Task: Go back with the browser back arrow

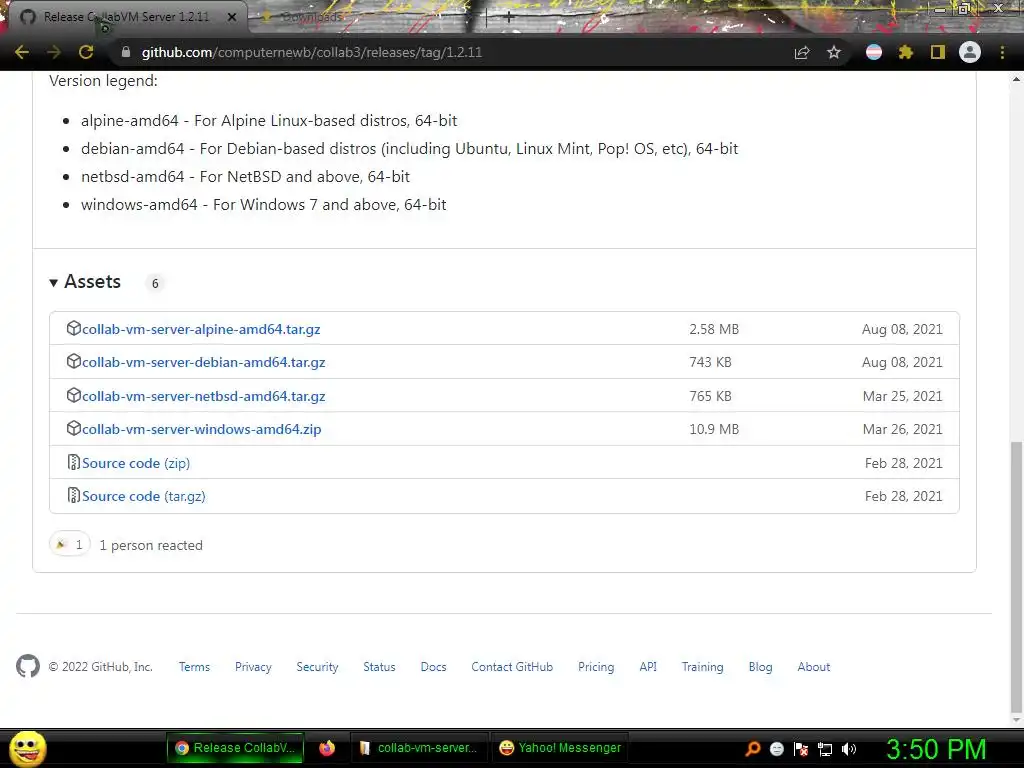Action: (x=22, y=52)
